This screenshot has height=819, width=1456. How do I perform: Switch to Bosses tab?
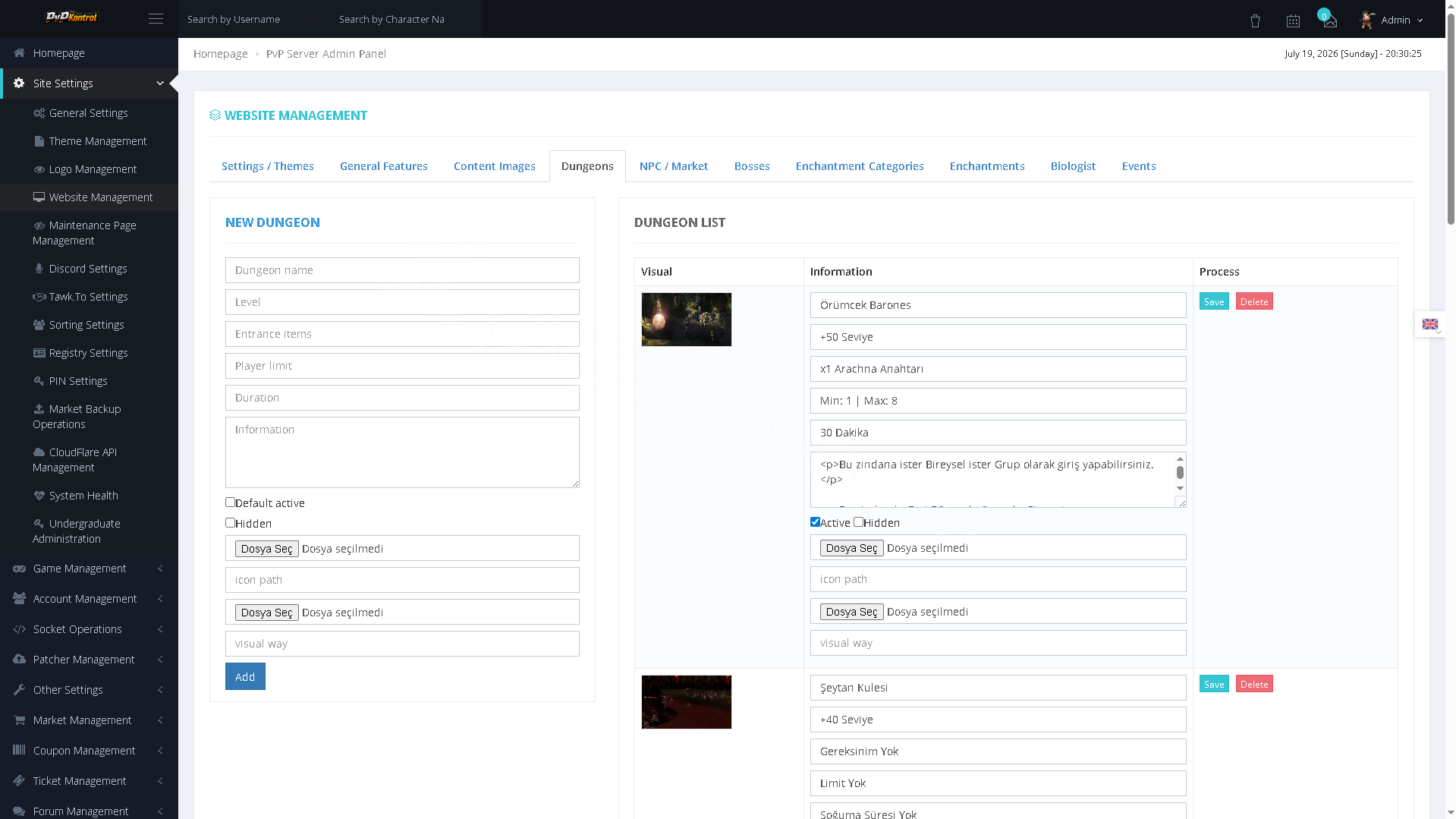tap(752, 166)
